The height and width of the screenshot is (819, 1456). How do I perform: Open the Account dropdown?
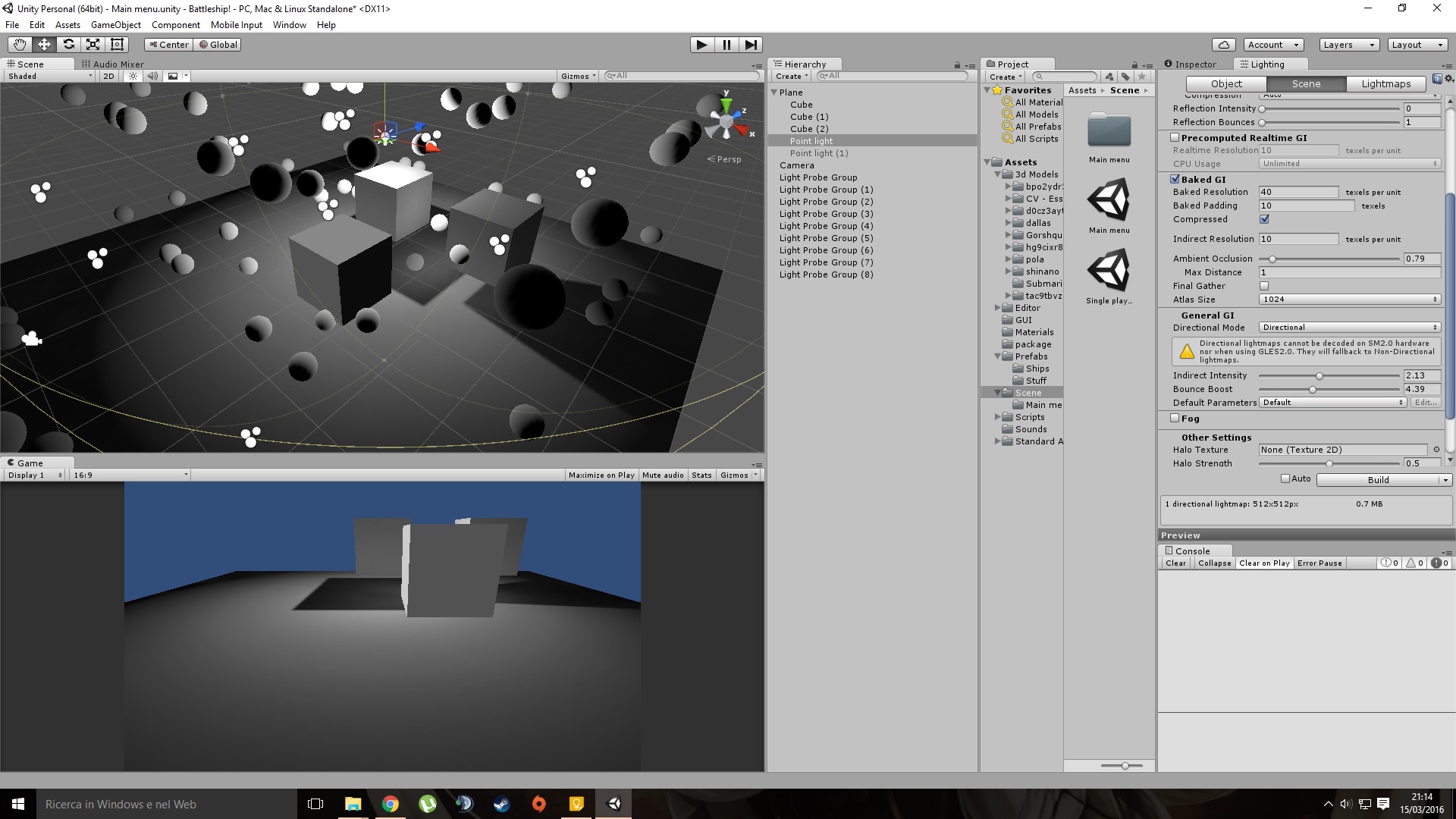(1274, 45)
